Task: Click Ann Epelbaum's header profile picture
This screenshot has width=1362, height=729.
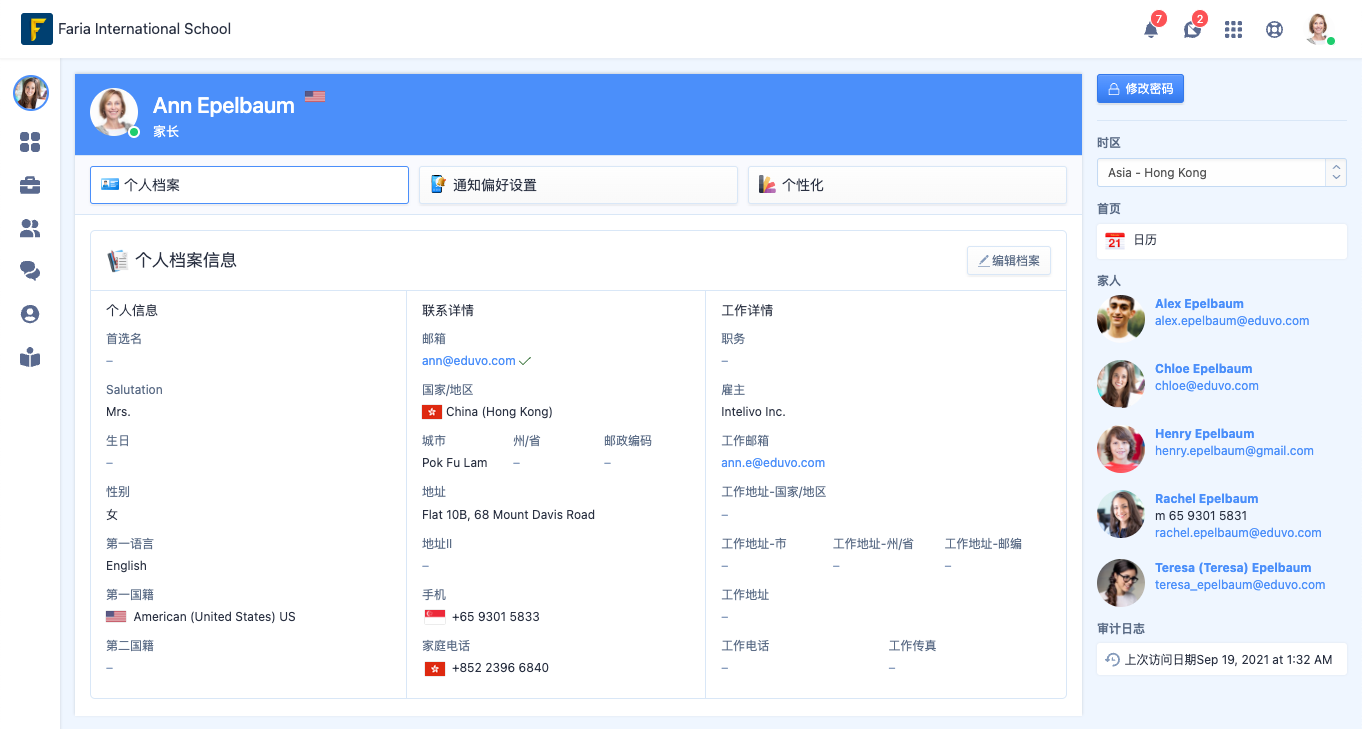Action: (x=114, y=112)
